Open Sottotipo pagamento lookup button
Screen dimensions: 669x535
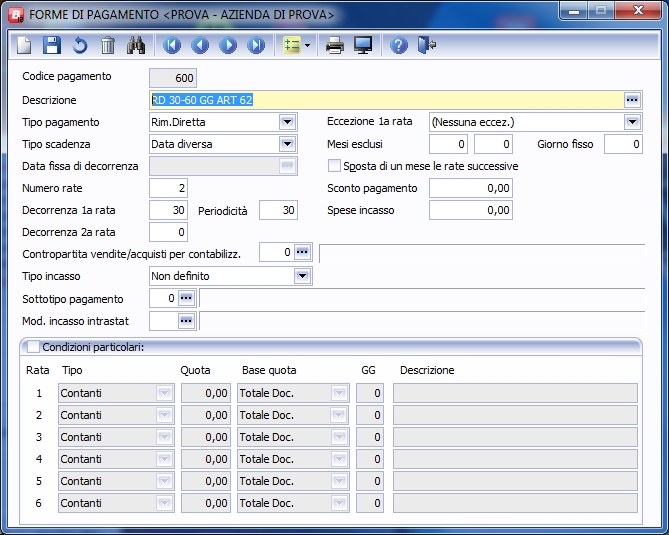pos(187,298)
